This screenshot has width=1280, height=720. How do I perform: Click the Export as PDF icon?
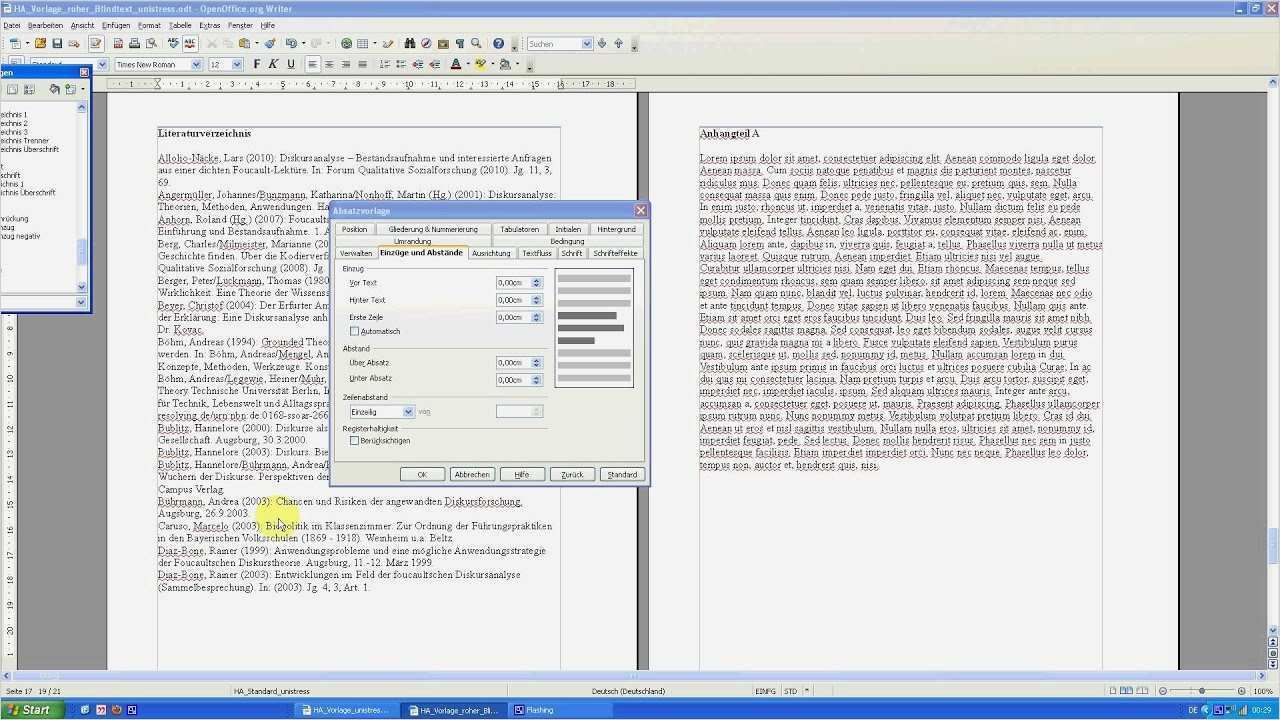[x=119, y=44]
